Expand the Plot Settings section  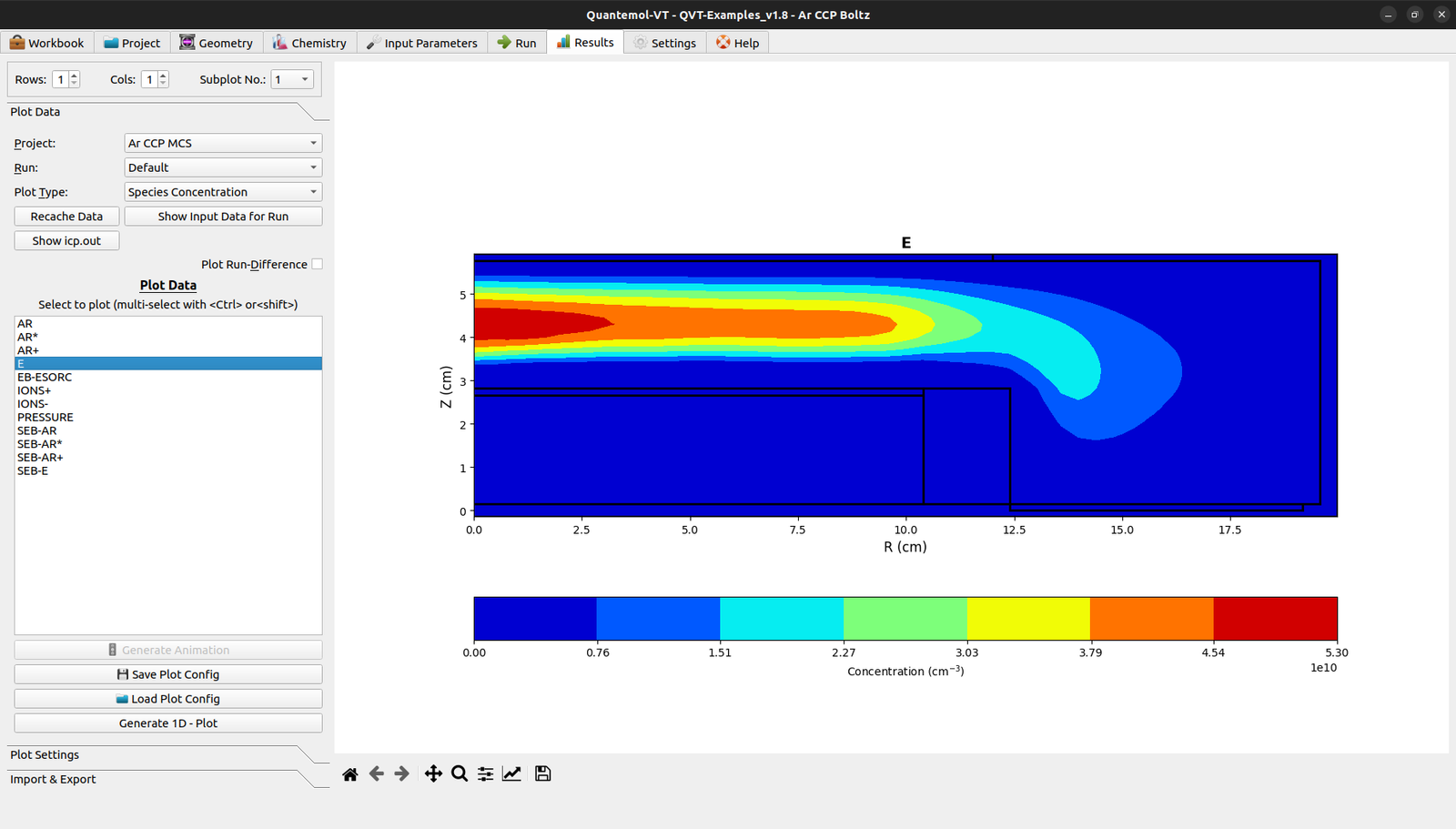[45, 755]
